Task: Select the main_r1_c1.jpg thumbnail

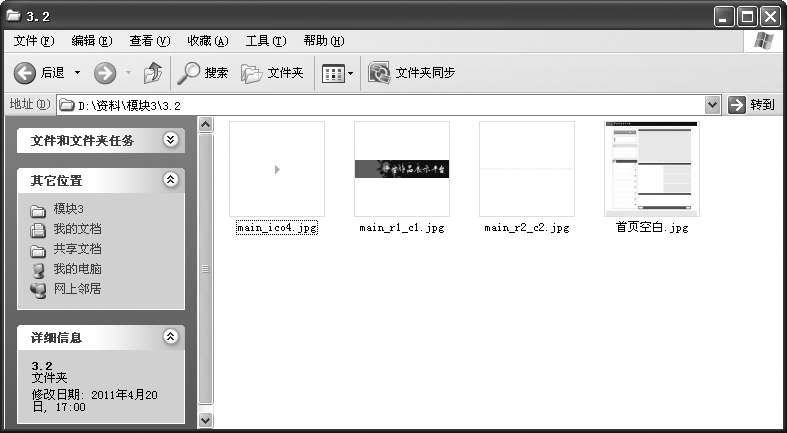Action: pos(402,169)
